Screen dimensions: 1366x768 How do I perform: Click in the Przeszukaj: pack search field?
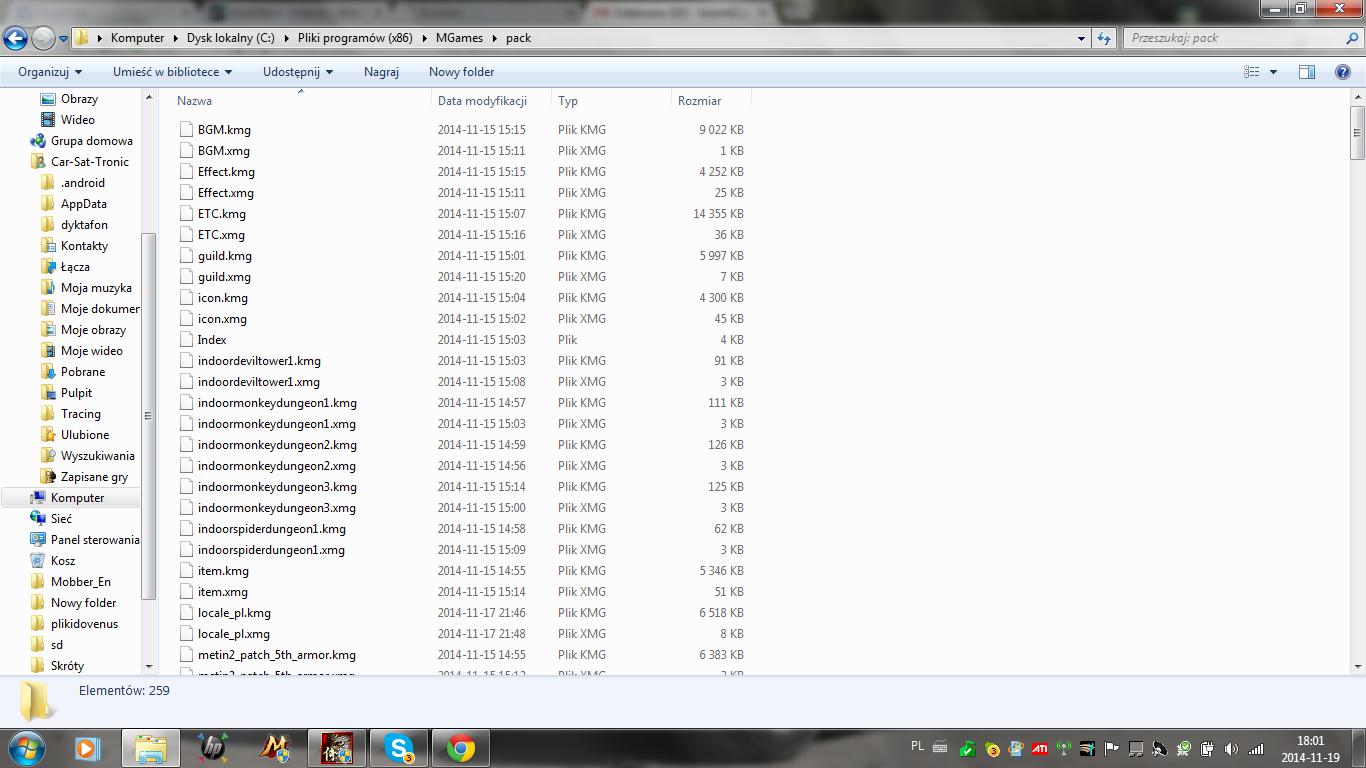(1235, 38)
